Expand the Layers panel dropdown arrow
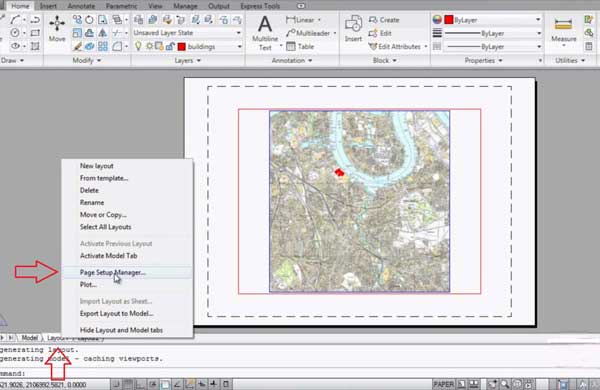The width and height of the screenshot is (600, 390). pyautogui.click(x=198, y=60)
